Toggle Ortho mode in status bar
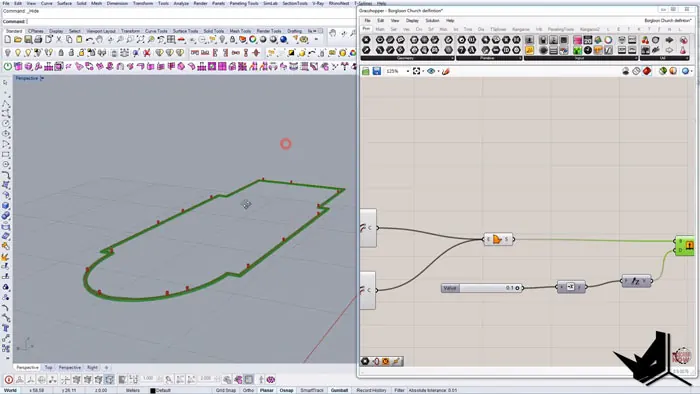The height and width of the screenshot is (394, 700). click(x=248, y=390)
